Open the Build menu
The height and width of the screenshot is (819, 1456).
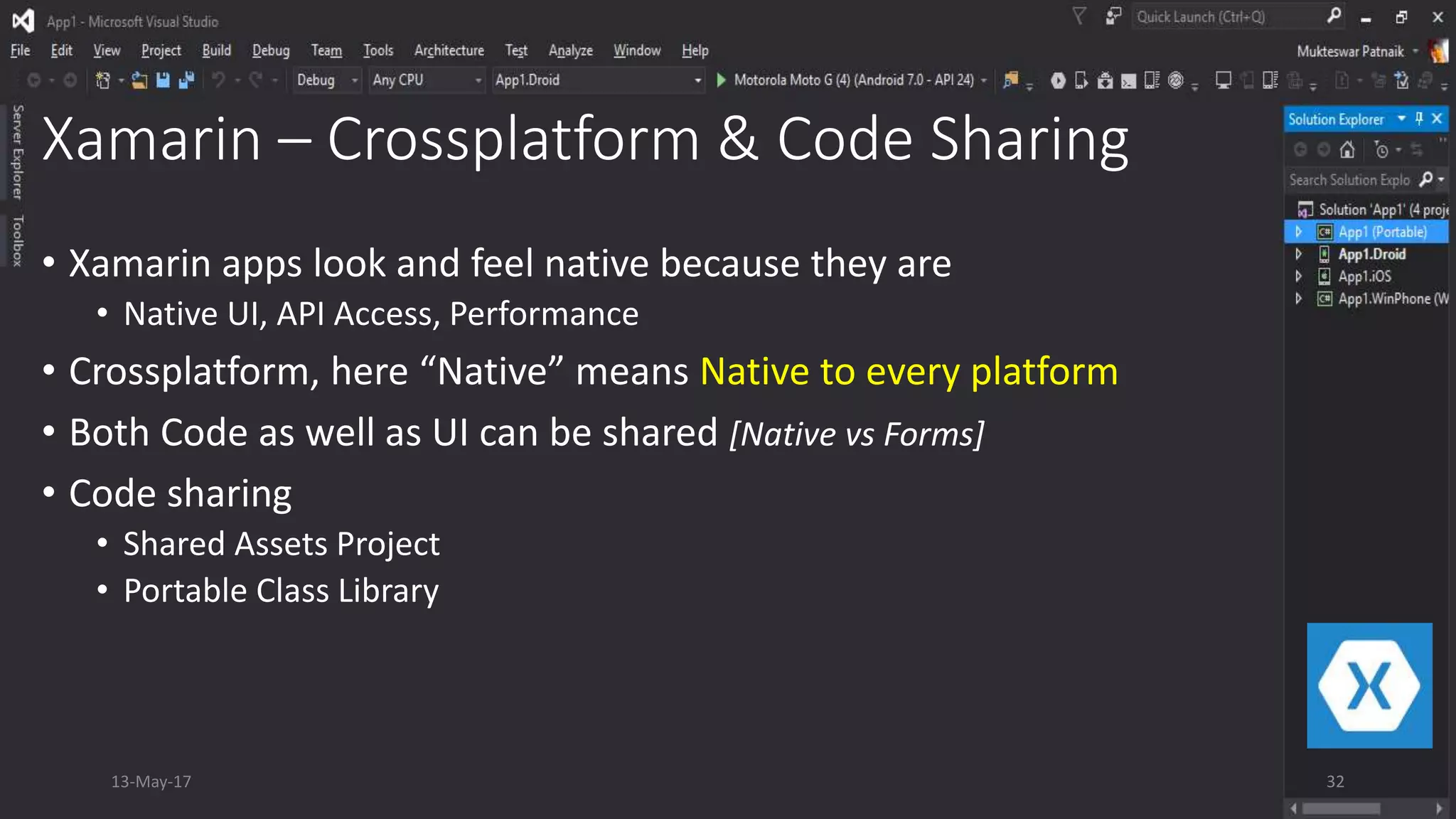click(216, 50)
